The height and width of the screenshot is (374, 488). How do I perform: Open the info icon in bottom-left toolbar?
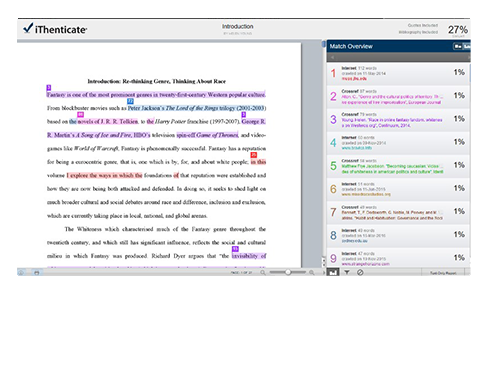click(21, 273)
